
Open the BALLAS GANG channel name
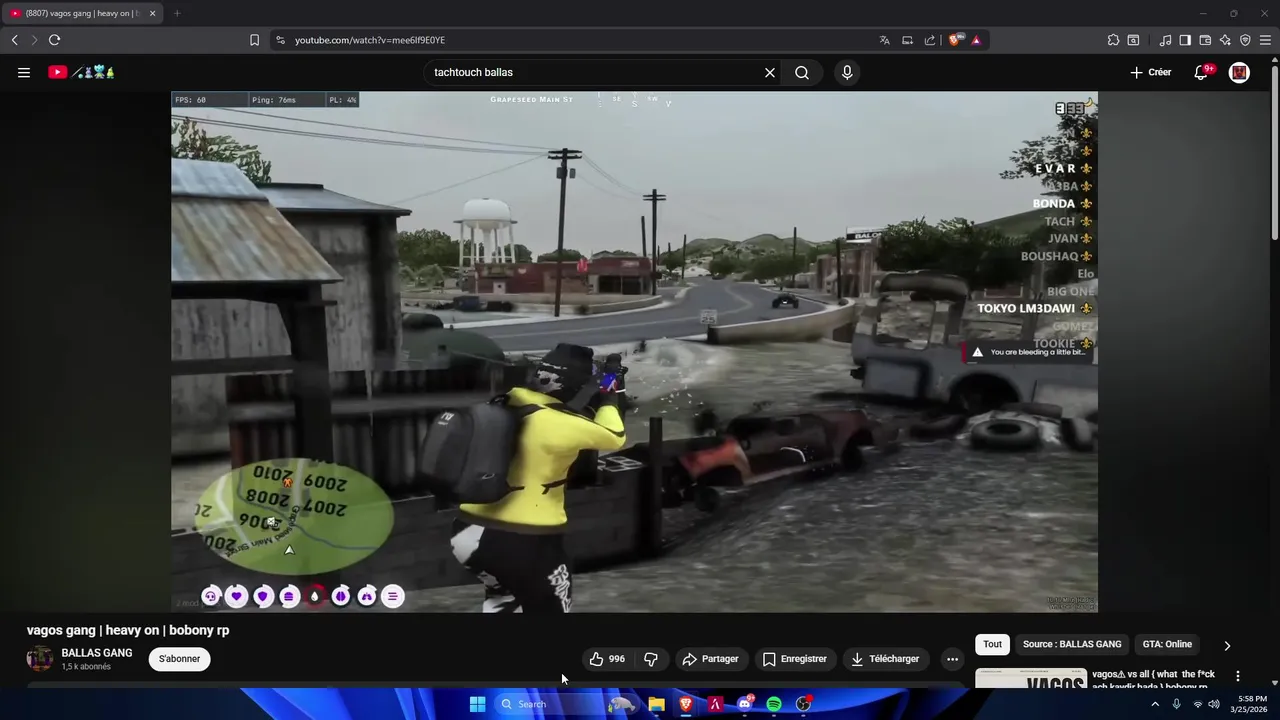click(97, 653)
